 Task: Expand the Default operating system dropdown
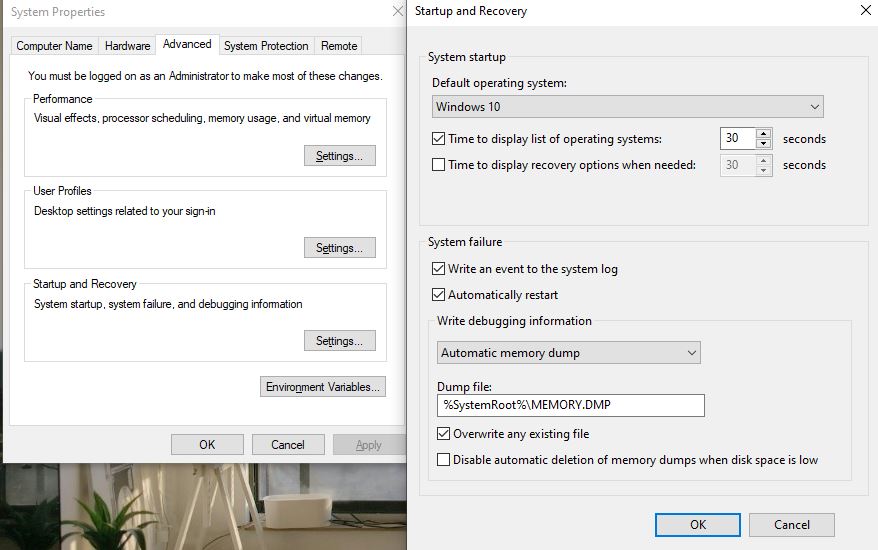click(628, 106)
